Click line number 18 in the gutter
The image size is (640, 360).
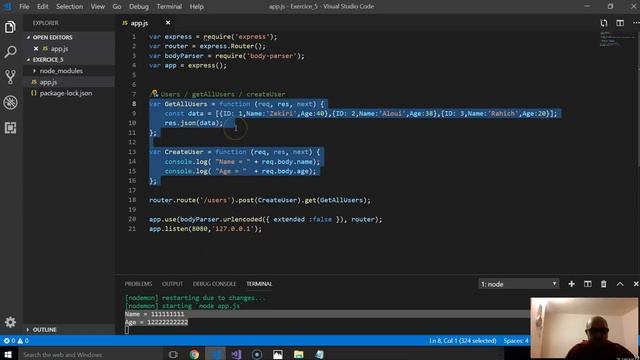point(132,200)
